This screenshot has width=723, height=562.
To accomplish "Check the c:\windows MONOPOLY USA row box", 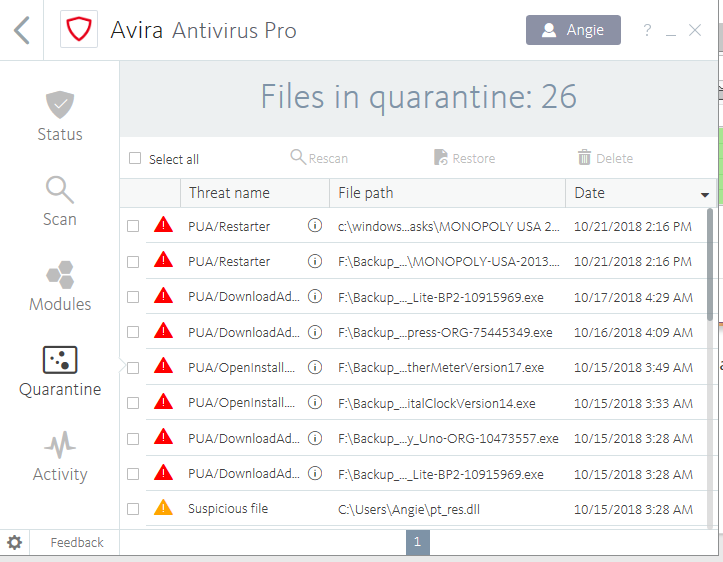I will tap(133, 226).
